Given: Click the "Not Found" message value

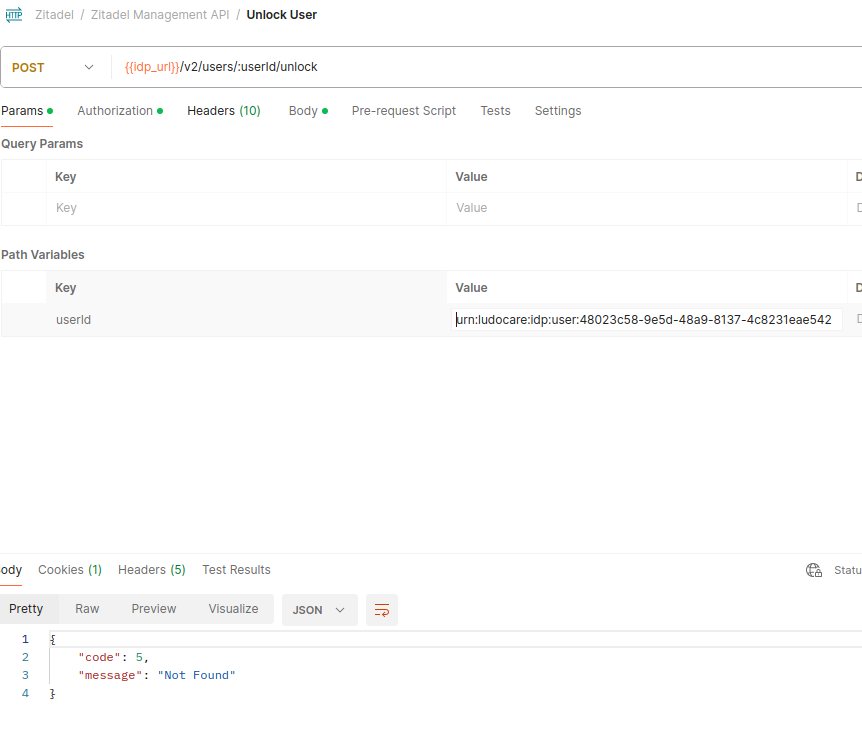Looking at the screenshot, I should tap(196, 676).
